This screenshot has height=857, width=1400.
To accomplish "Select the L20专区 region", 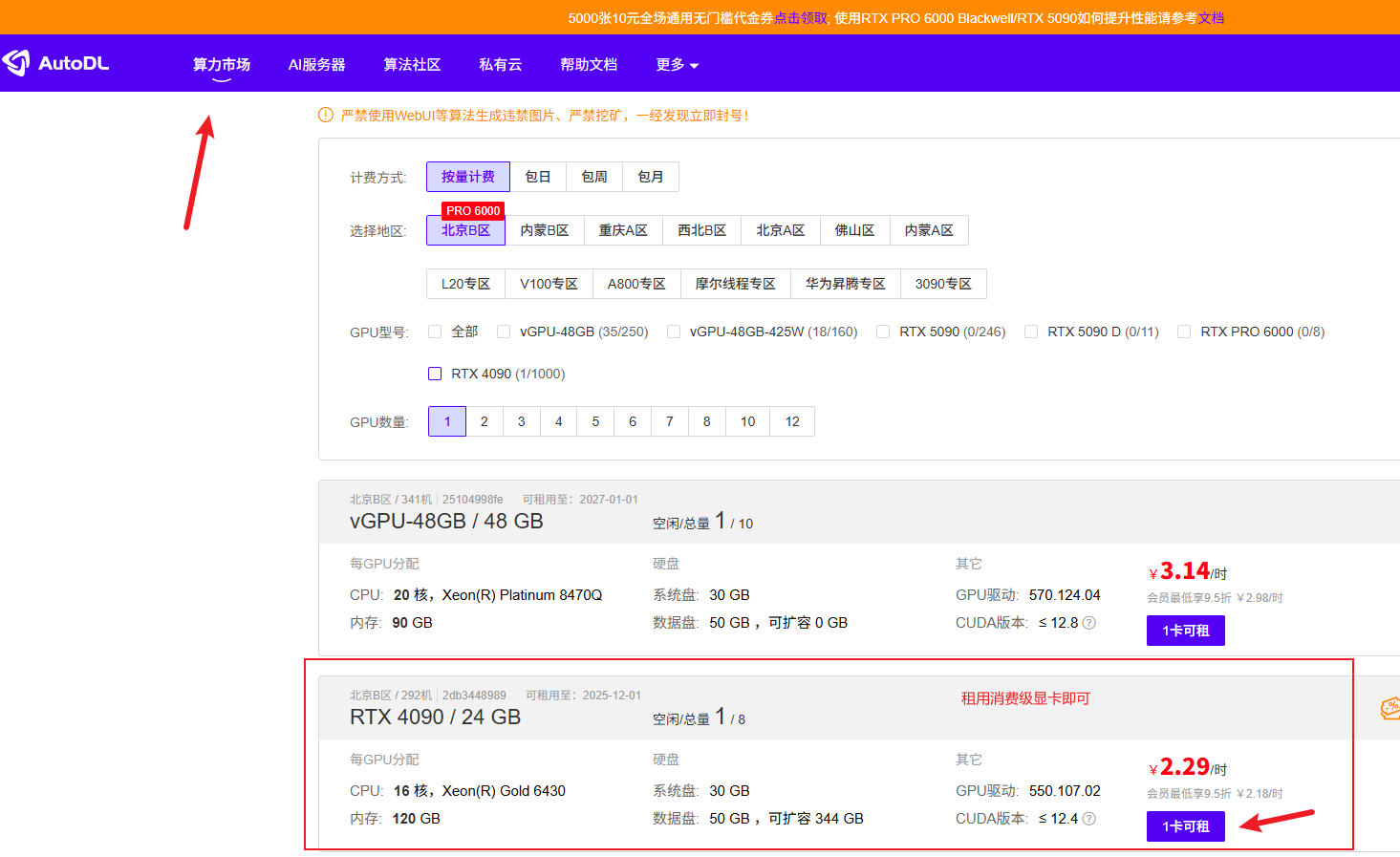I will coord(465,284).
